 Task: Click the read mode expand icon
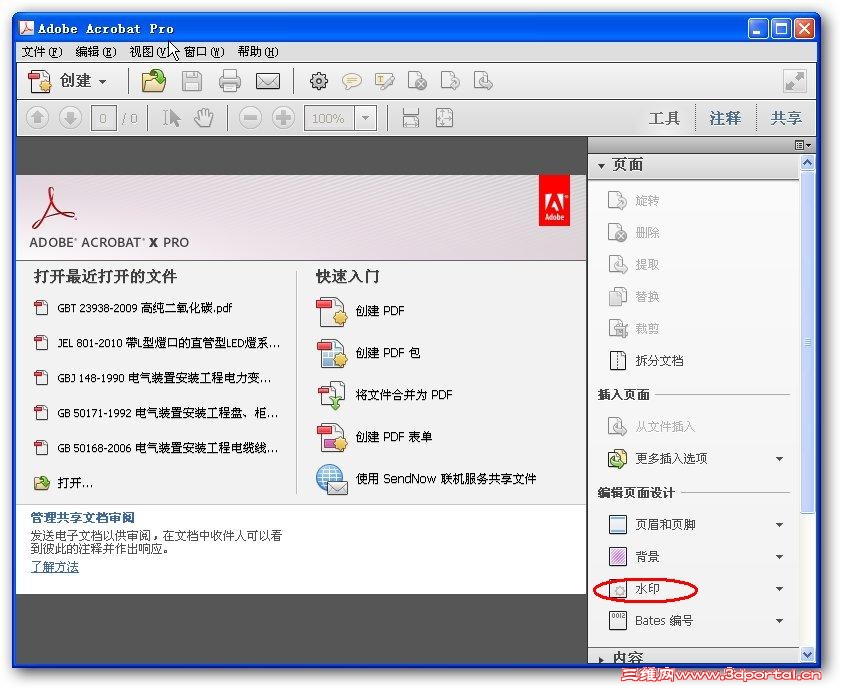pos(794,82)
